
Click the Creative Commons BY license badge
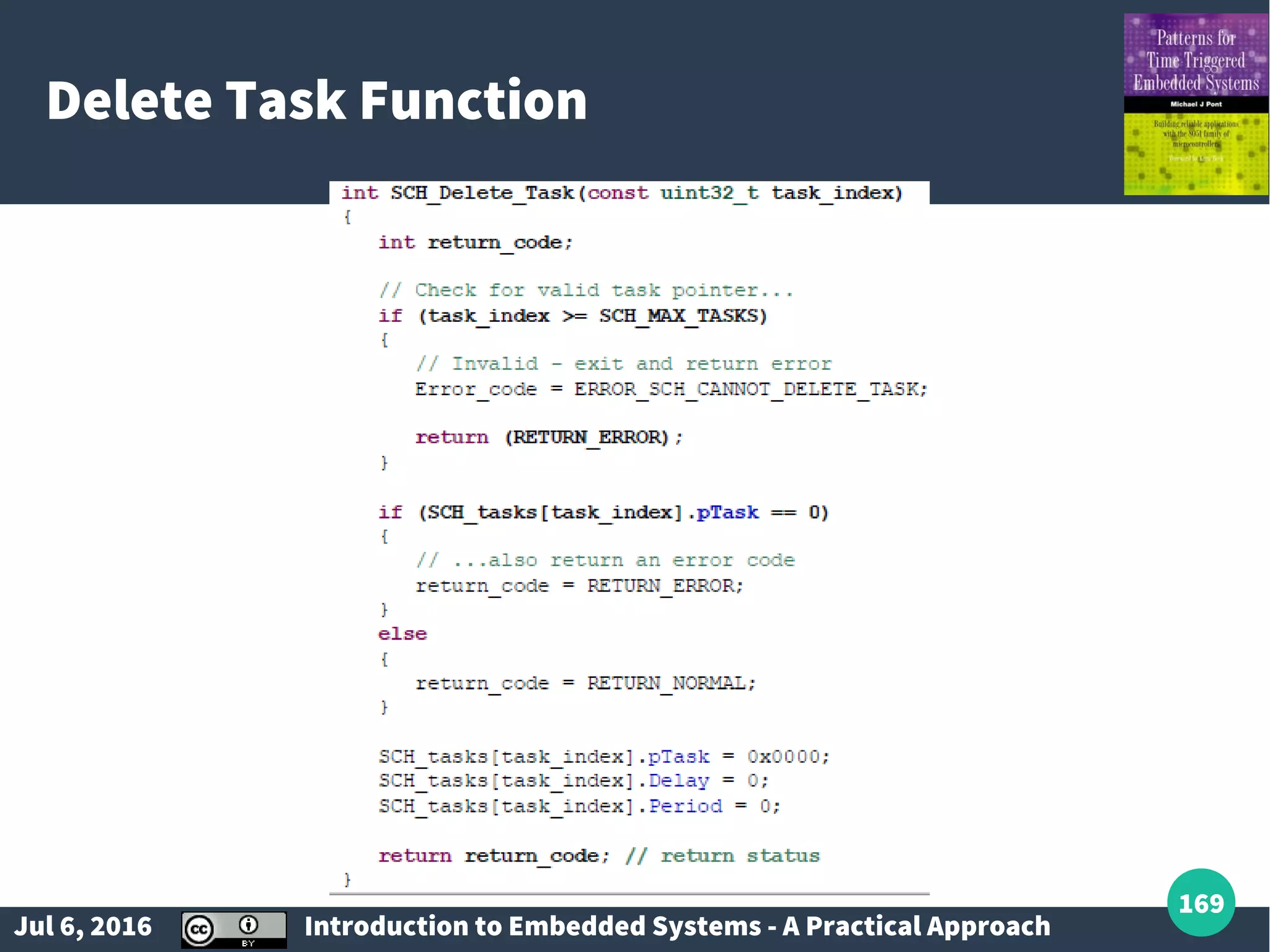point(234,929)
